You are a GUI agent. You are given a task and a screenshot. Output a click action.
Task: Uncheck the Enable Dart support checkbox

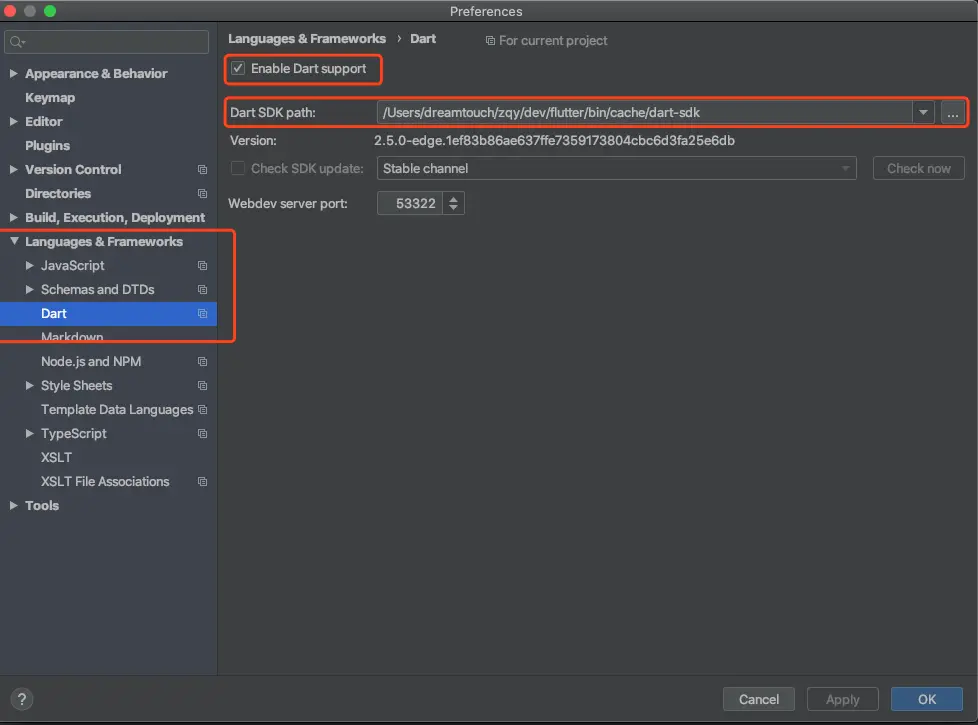pyautogui.click(x=238, y=68)
